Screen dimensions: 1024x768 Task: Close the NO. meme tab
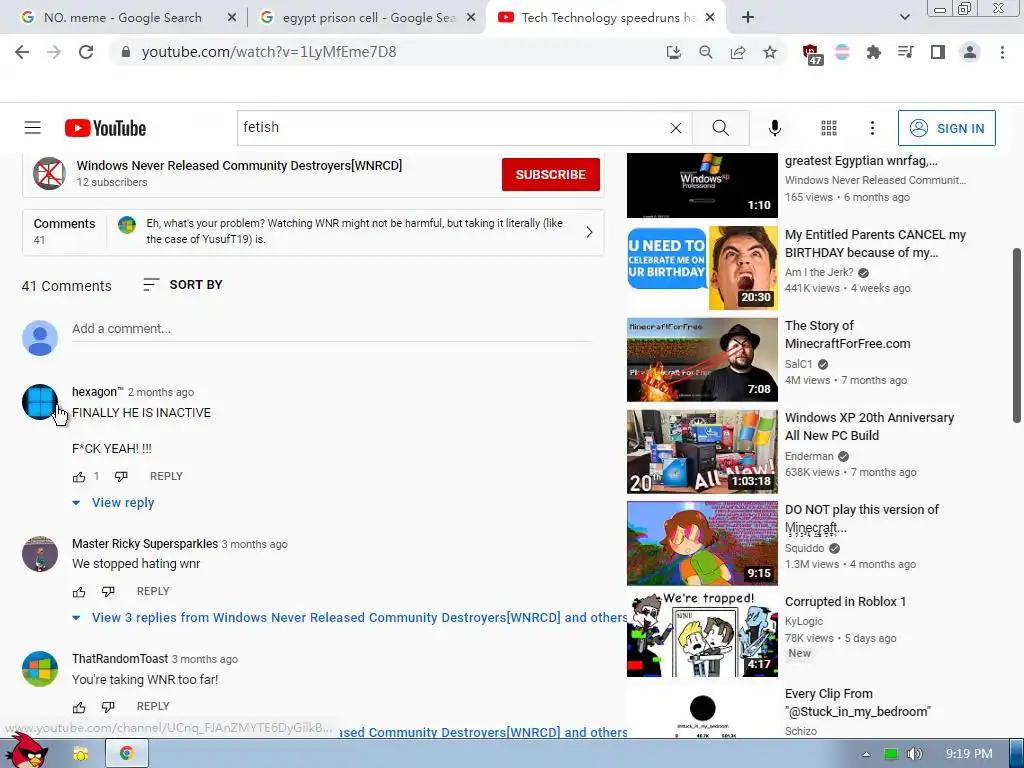pyautogui.click(x=232, y=18)
